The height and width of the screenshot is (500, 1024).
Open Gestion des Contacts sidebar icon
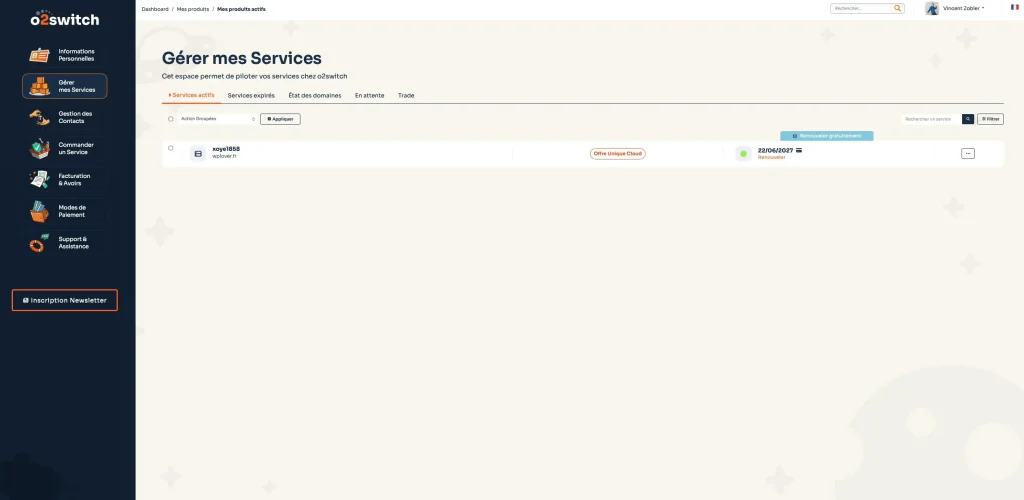point(39,117)
